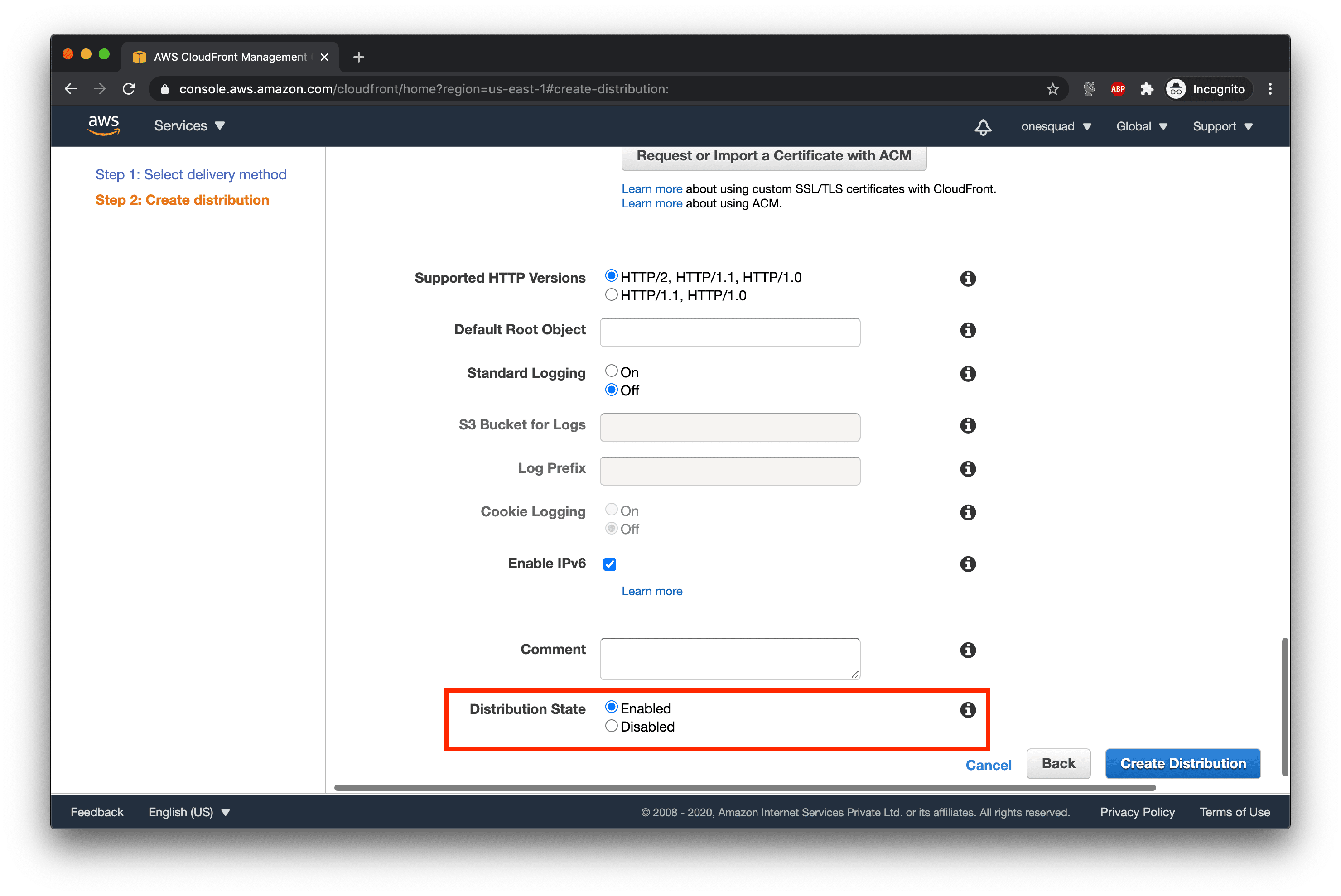The image size is (1341, 896).
Task: Bookmark page with the star icon
Action: coord(1052,89)
